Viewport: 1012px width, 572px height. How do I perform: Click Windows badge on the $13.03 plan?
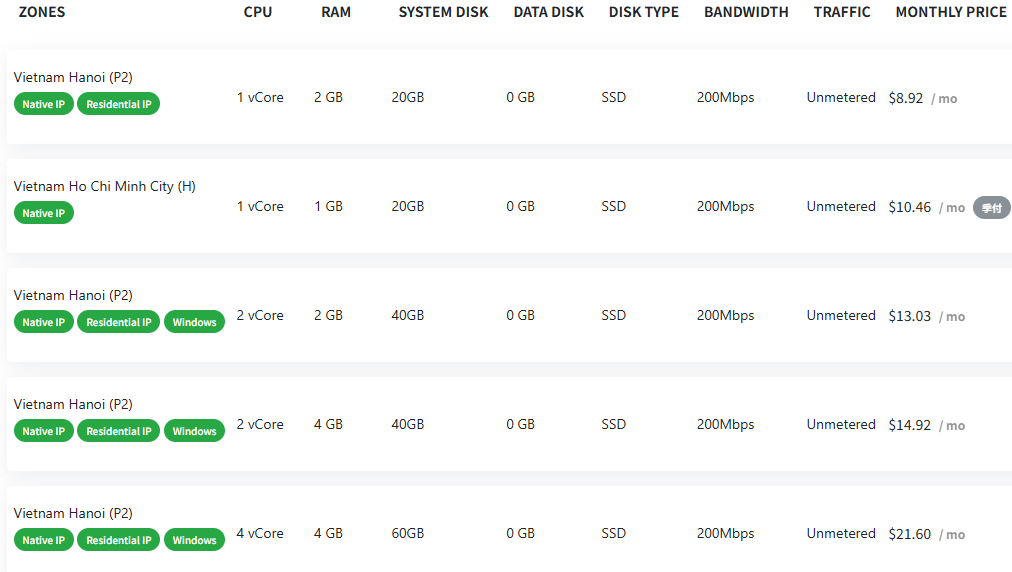click(x=194, y=322)
